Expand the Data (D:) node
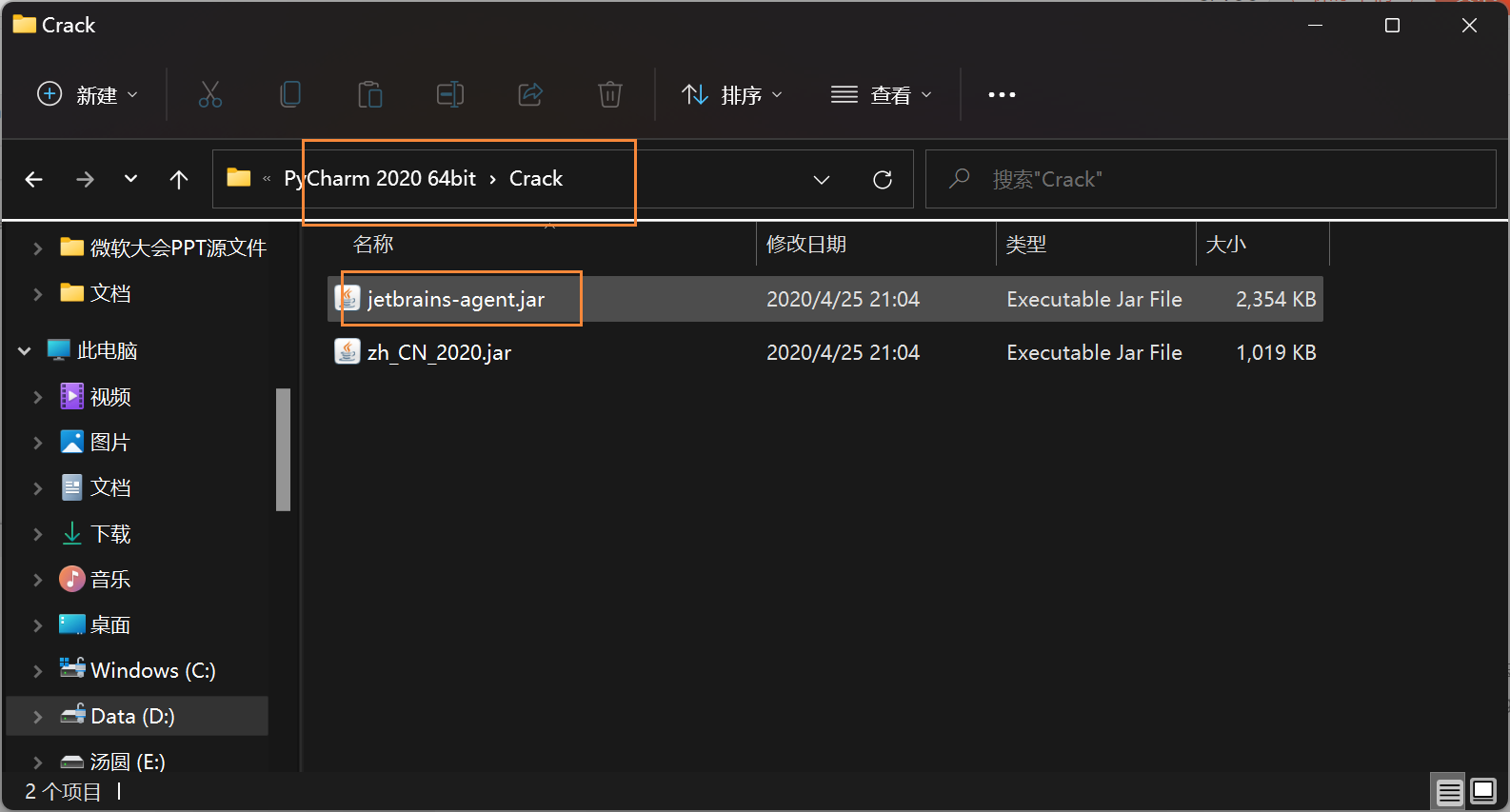 pos(37,717)
